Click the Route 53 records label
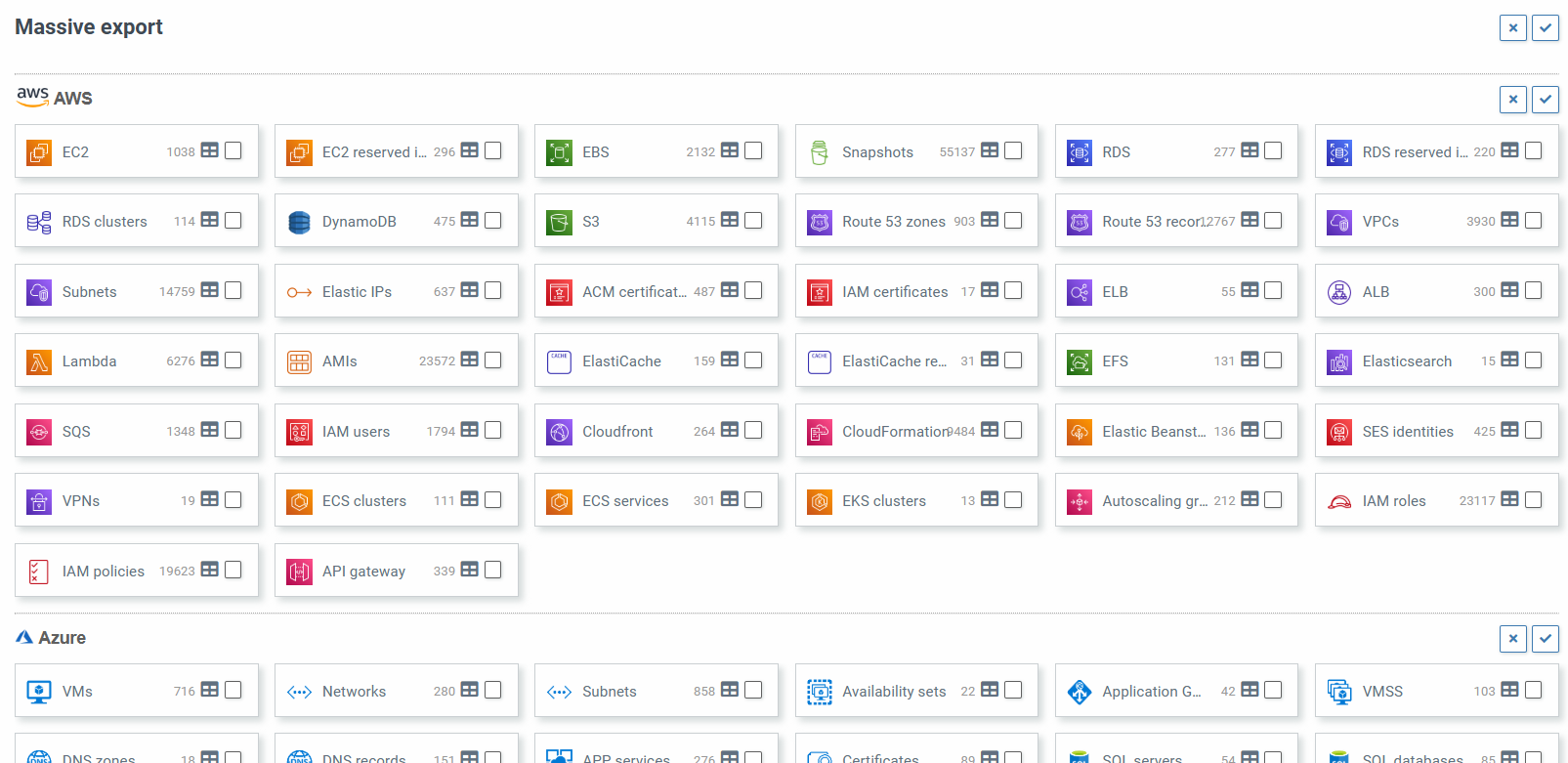 [x=1153, y=222]
